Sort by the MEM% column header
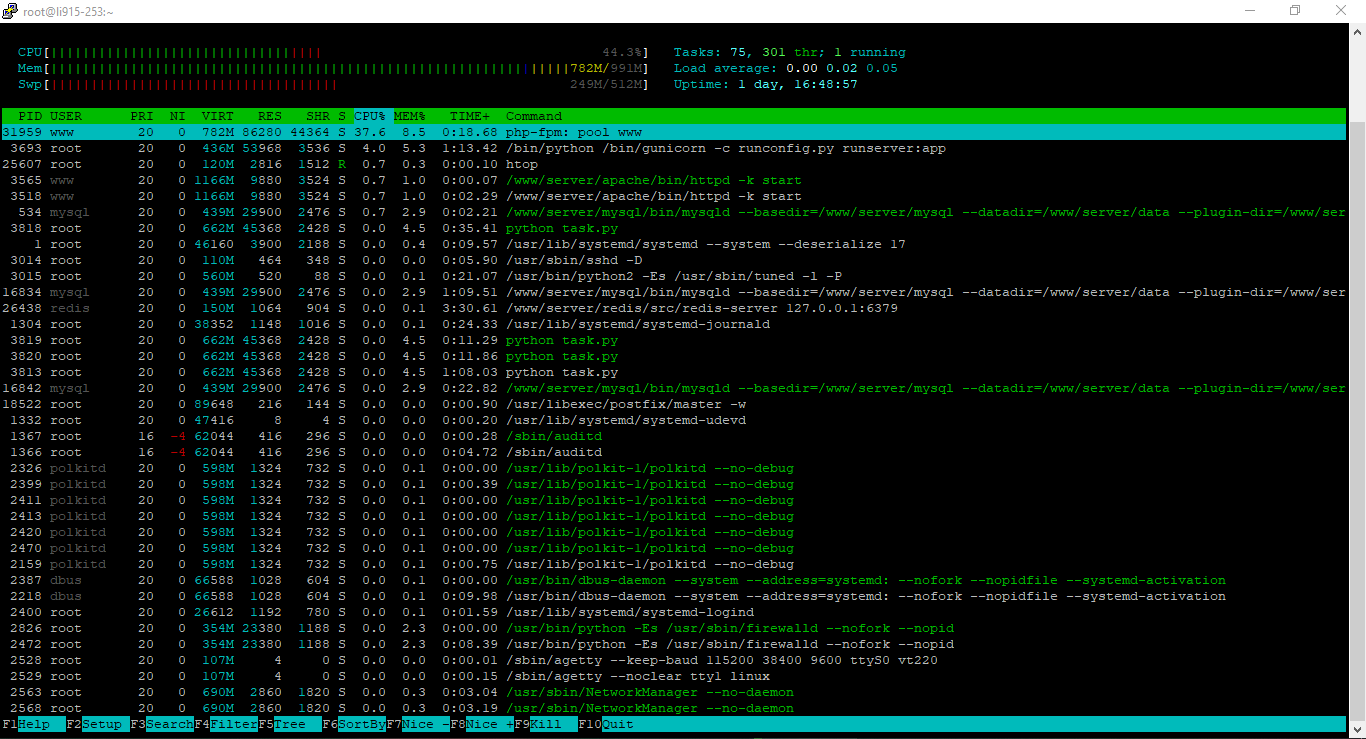 [409, 116]
